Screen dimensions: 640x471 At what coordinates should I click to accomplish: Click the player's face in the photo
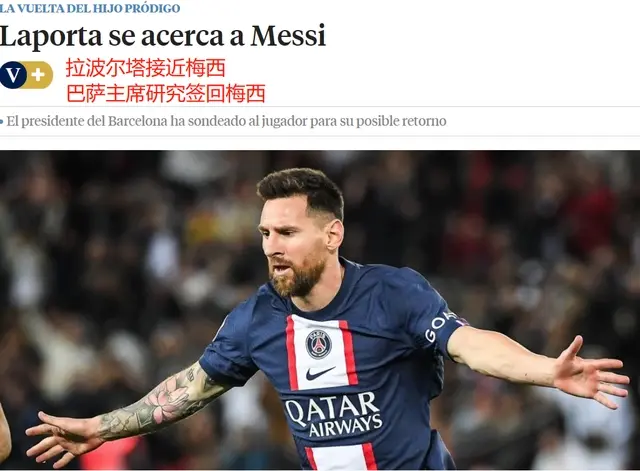tap(292, 249)
